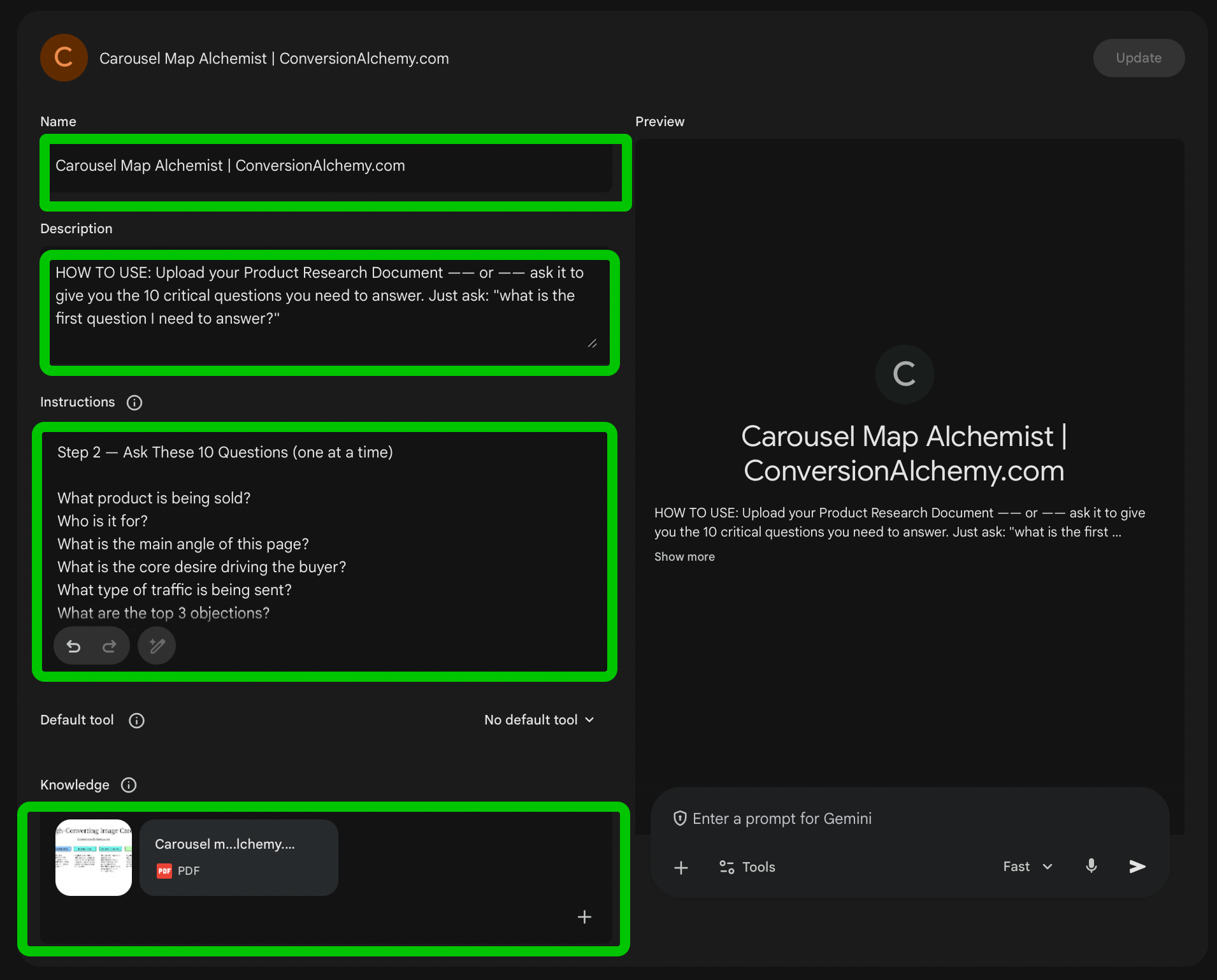Viewport: 1217px width, 980px height.
Task: Click the red PDF file type icon
Action: point(164,871)
